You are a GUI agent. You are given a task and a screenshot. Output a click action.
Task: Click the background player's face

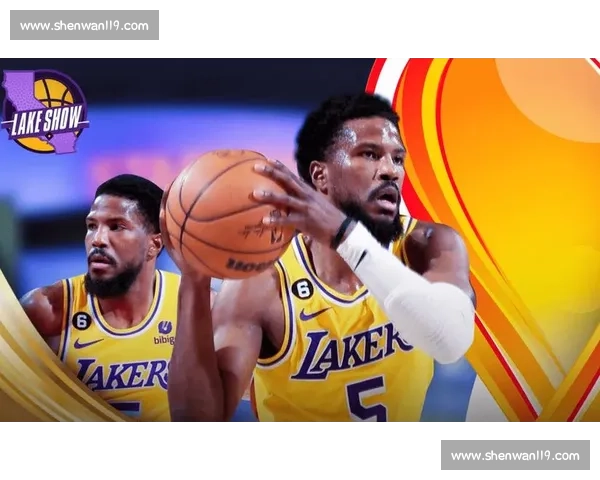117,245
